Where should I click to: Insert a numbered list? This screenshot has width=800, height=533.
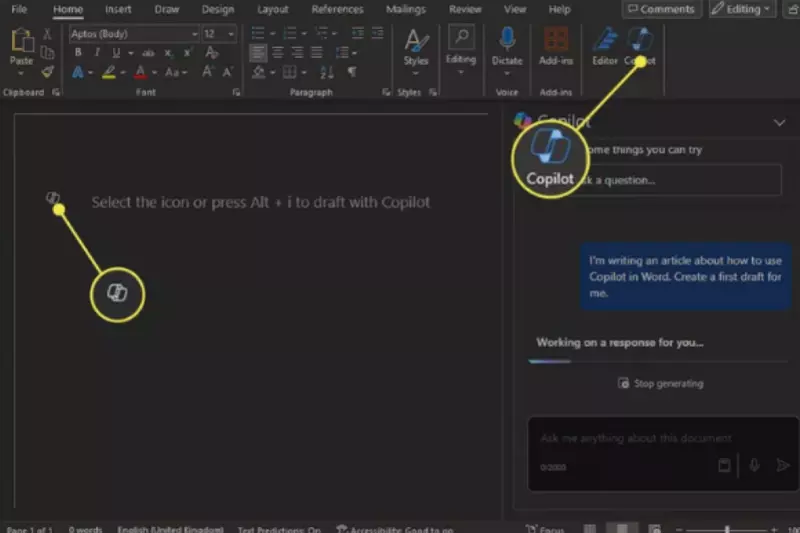coord(289,34)
